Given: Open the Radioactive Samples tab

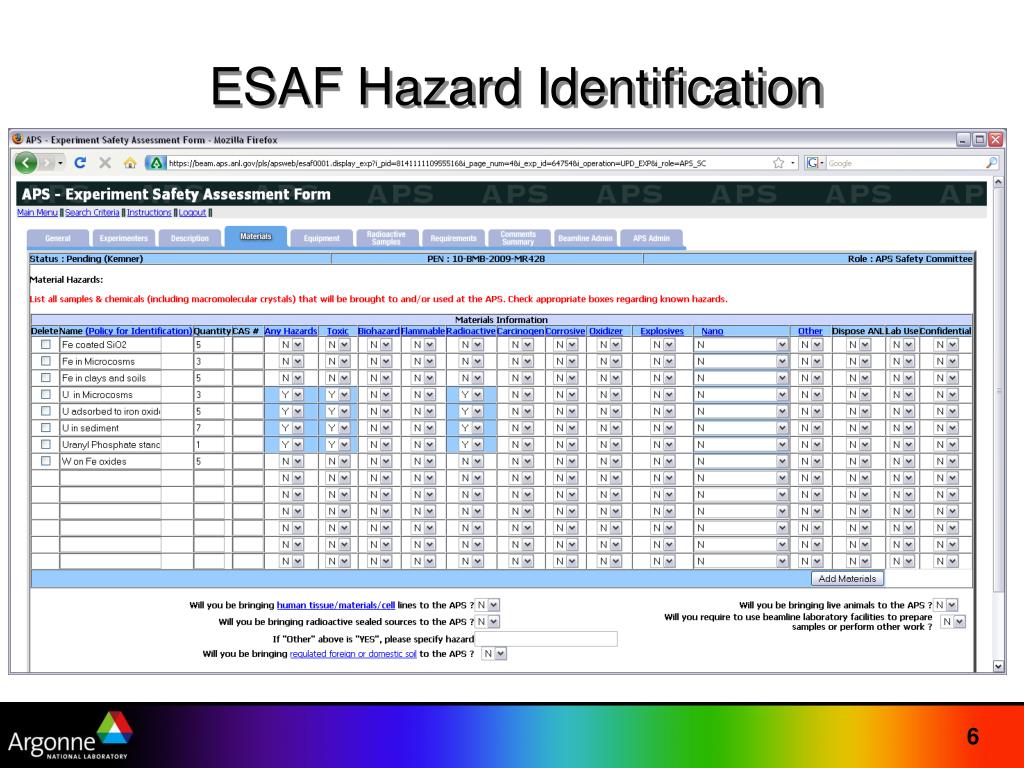Looking at the screenshot, I should point(386,238).
